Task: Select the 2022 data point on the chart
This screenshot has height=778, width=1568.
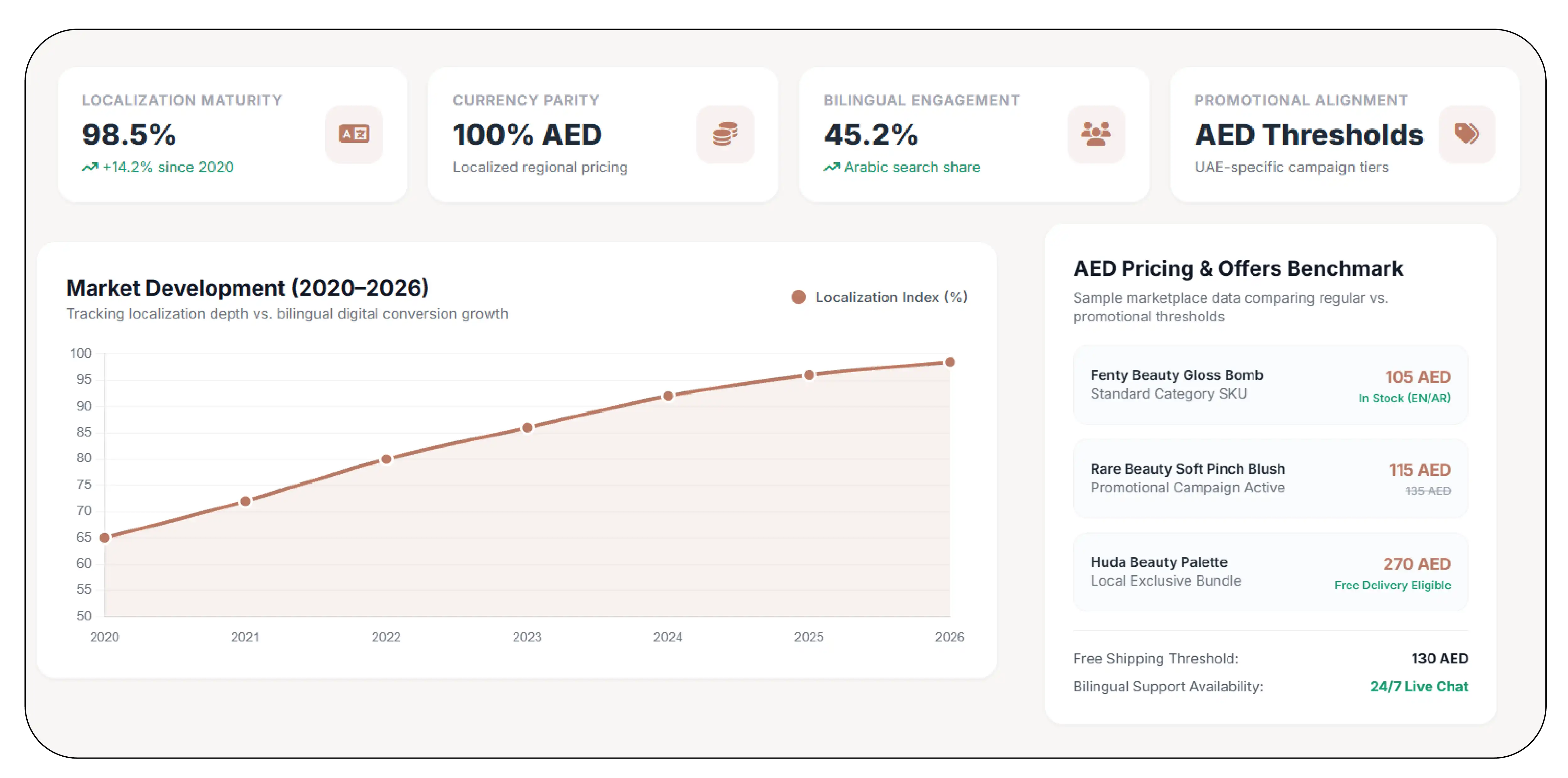Action: pyautogui.click(x=387, y=459)
